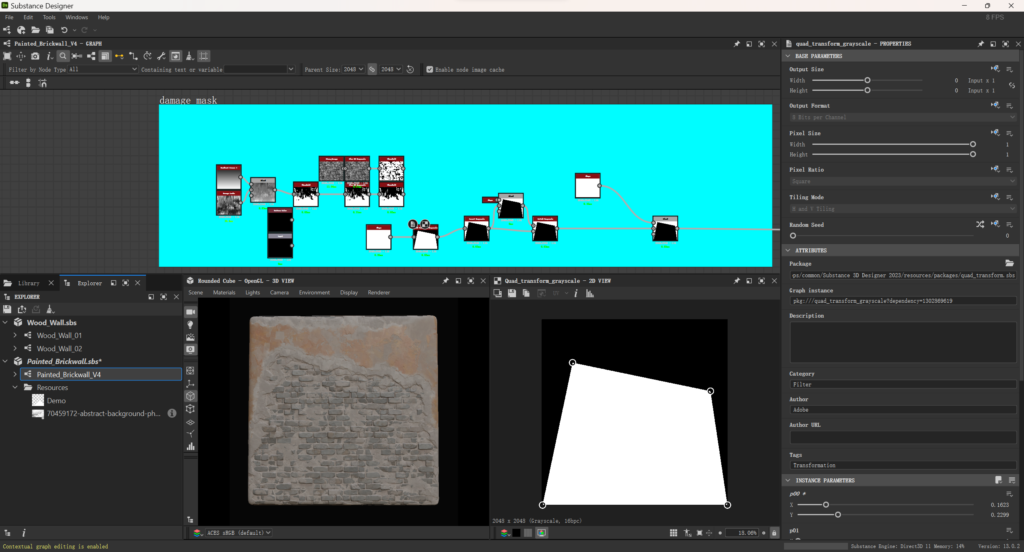
Task: Click the random seed shuffle icon
Action: pos(980,224)
